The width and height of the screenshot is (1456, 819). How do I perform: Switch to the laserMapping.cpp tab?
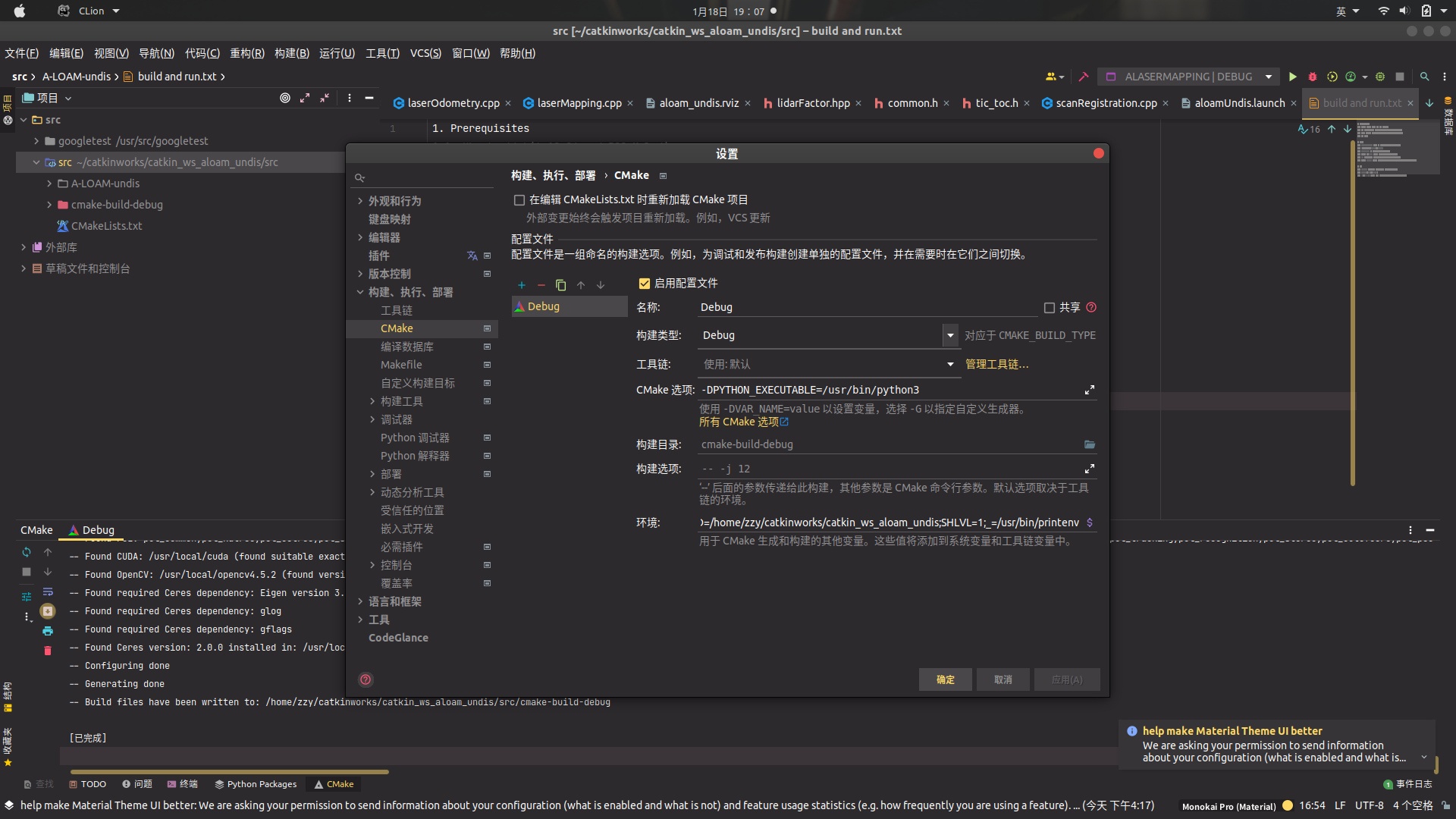coord(579,103)
